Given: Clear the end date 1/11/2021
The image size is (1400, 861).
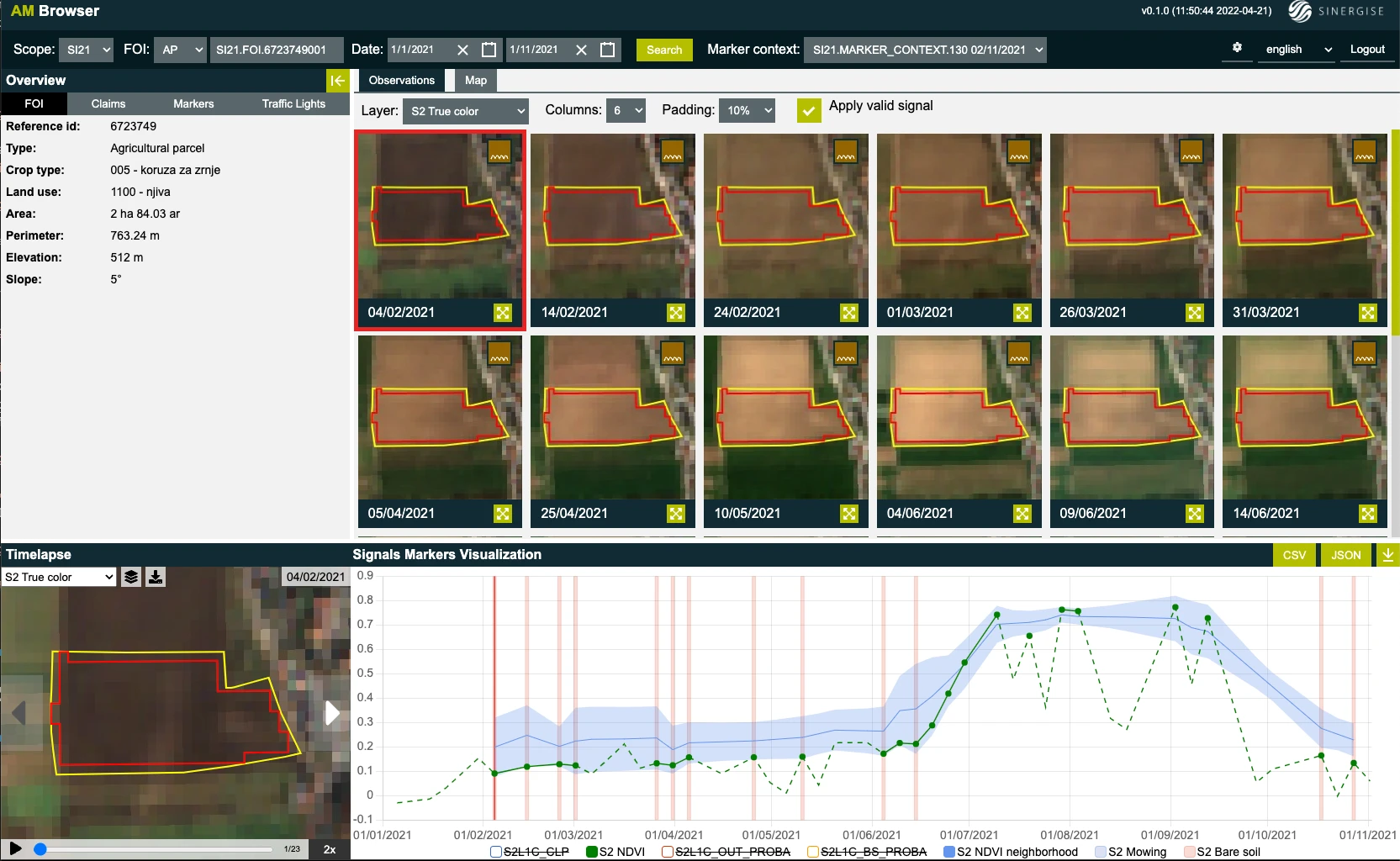Looking at the screenshot, I should point(581,50).
